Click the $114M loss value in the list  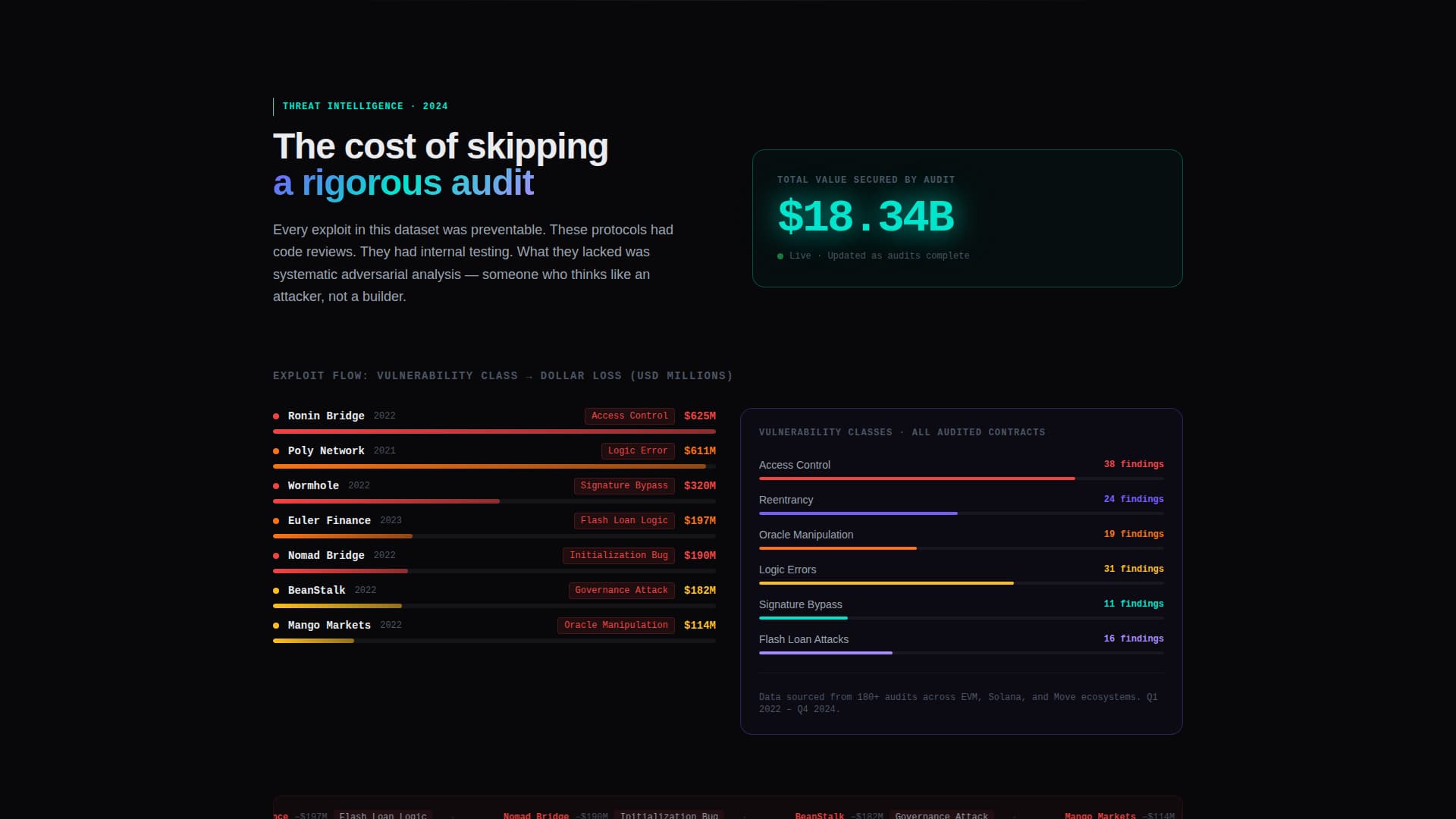click(700, 625)
